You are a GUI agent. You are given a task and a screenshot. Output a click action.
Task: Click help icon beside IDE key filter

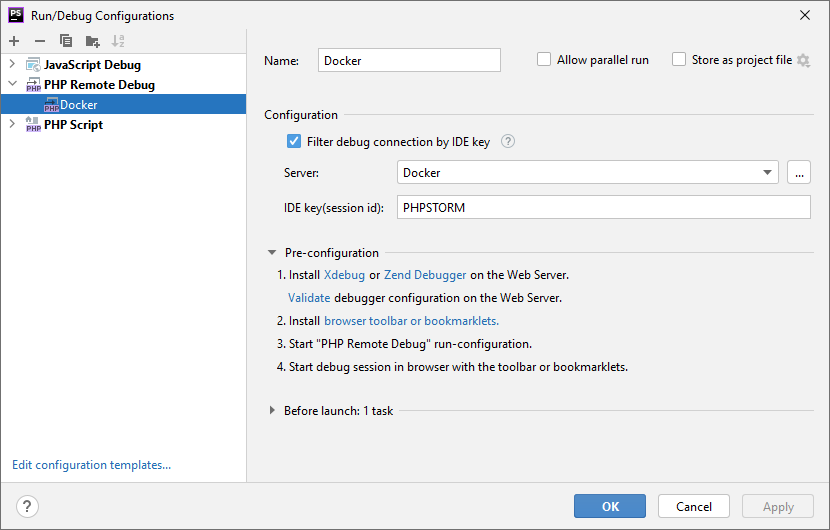pos(508,142)
